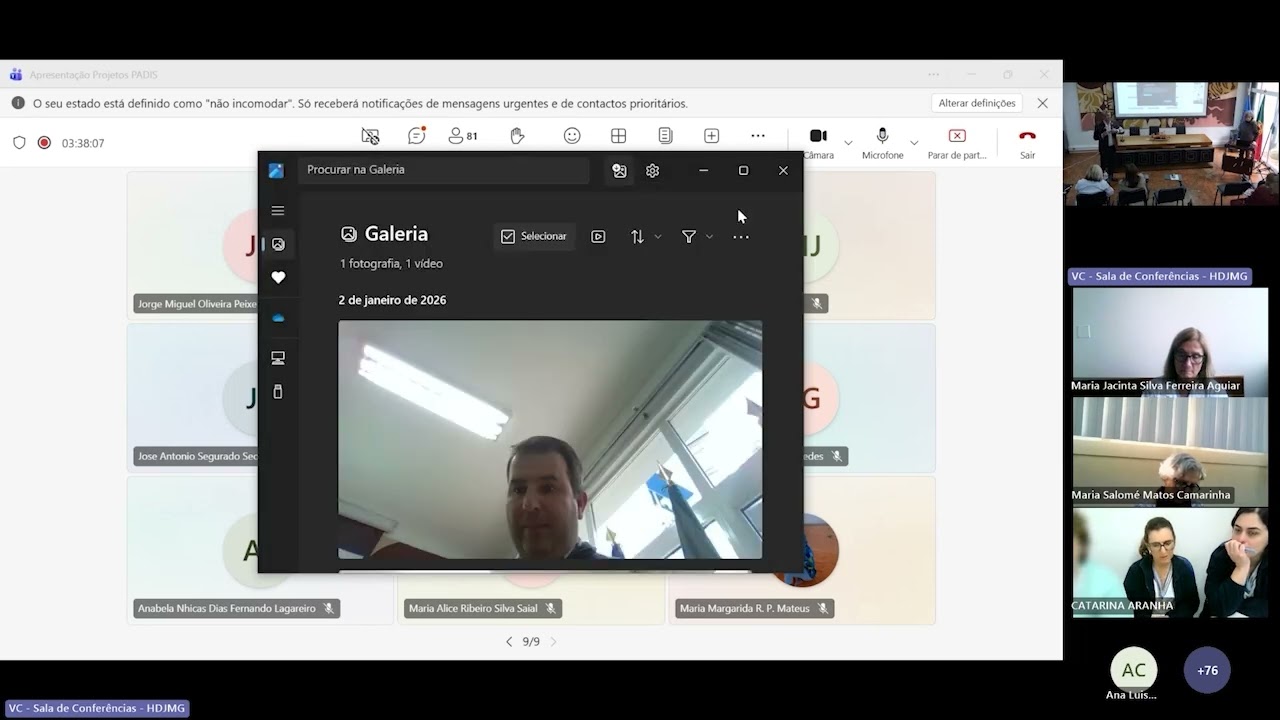This screenshot has width=1280, height=720.
Task: Open OneDrive cloud in Photos sidebar
Action: click(x=278, y=318)
